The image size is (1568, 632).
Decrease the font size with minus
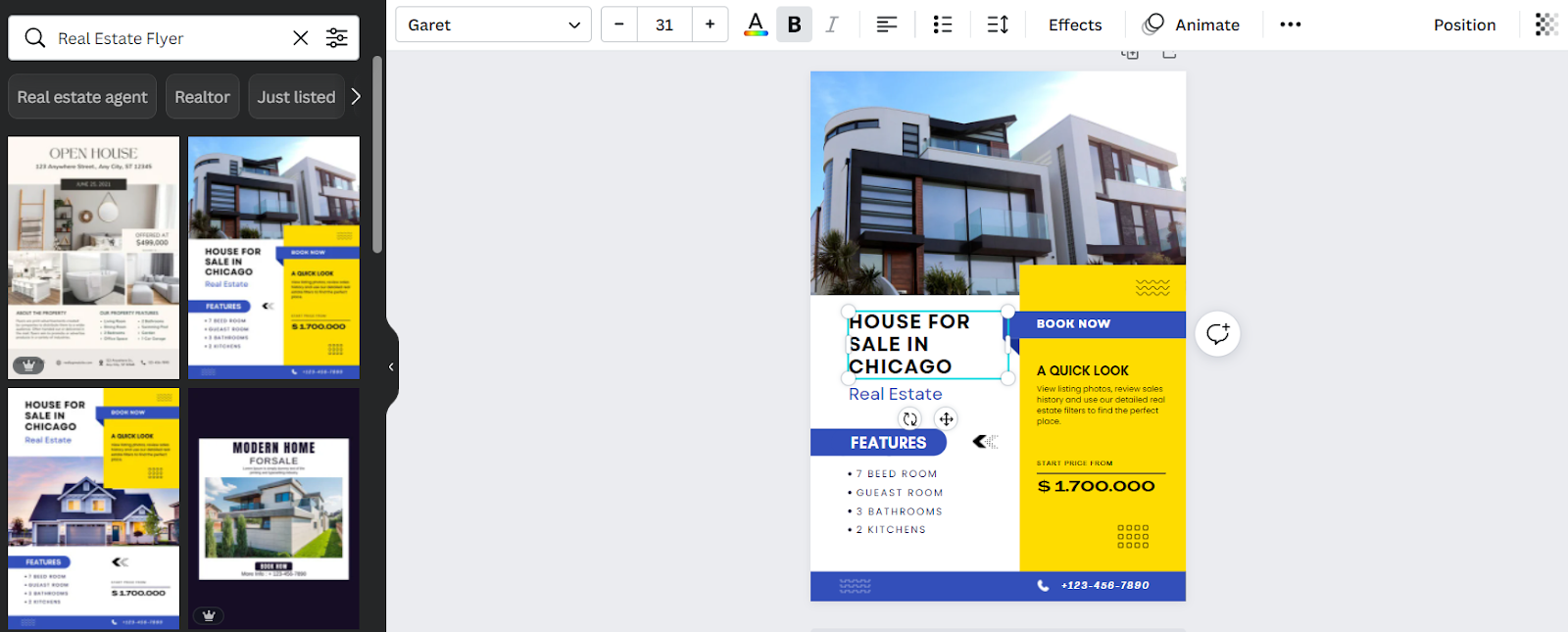point(619,24)
